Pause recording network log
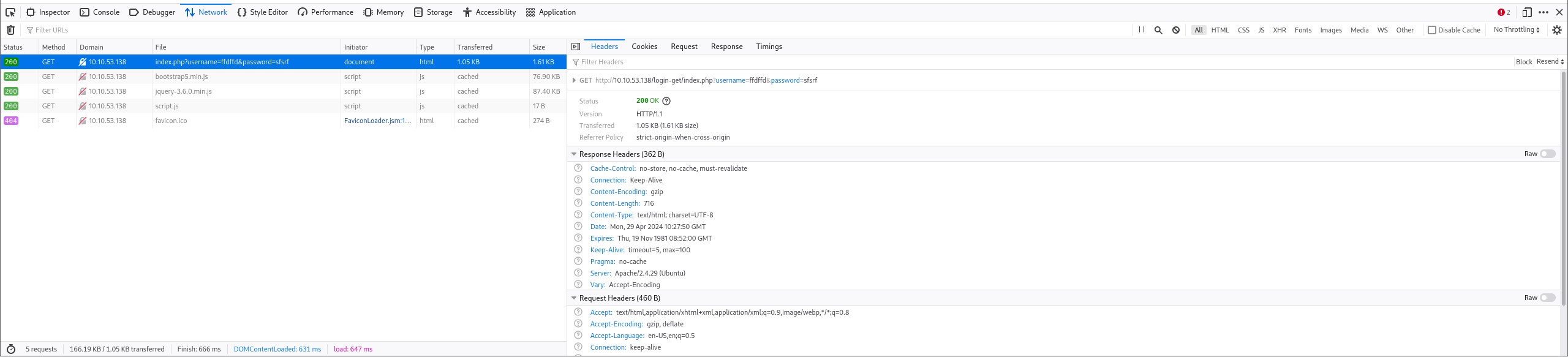Viewport: 1568px width, 357px height. coord(1142,29)
